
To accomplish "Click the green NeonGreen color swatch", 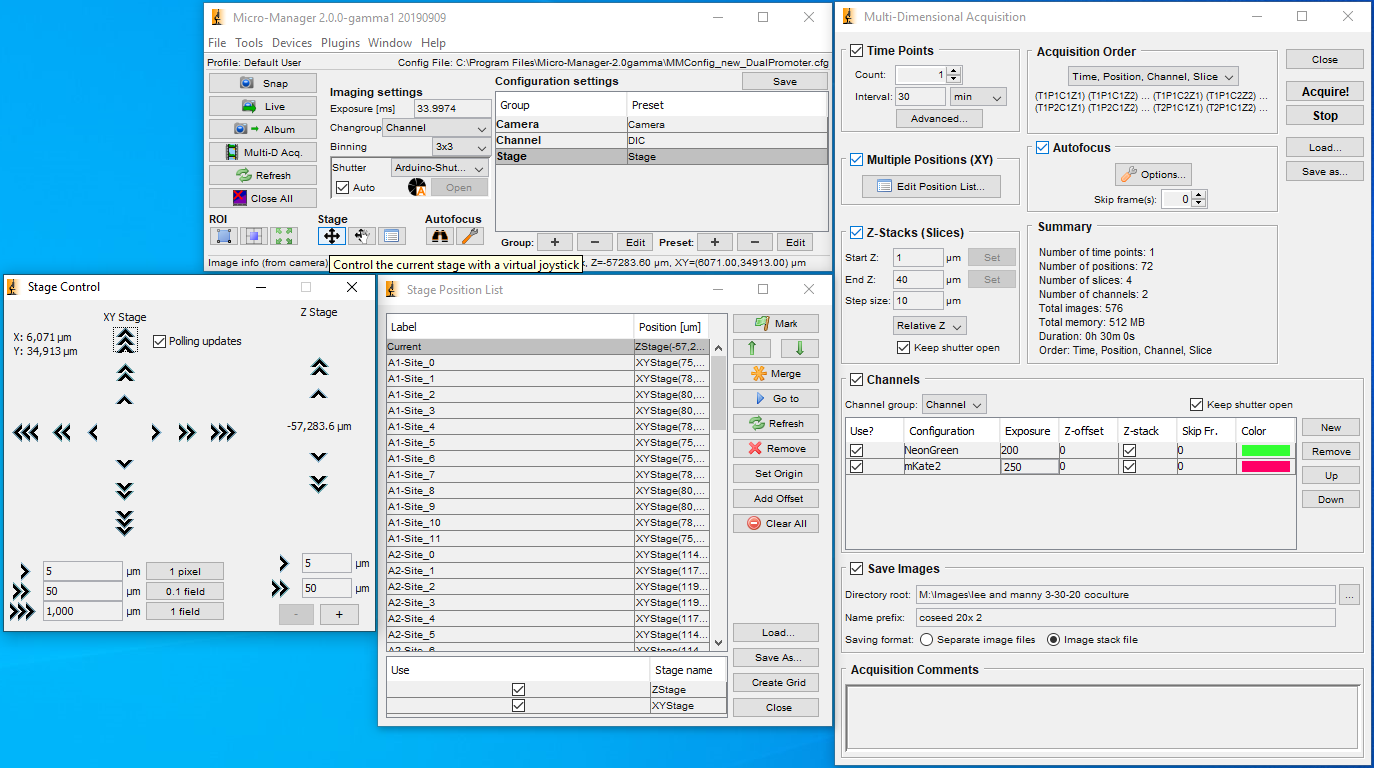I will 1265,451.
